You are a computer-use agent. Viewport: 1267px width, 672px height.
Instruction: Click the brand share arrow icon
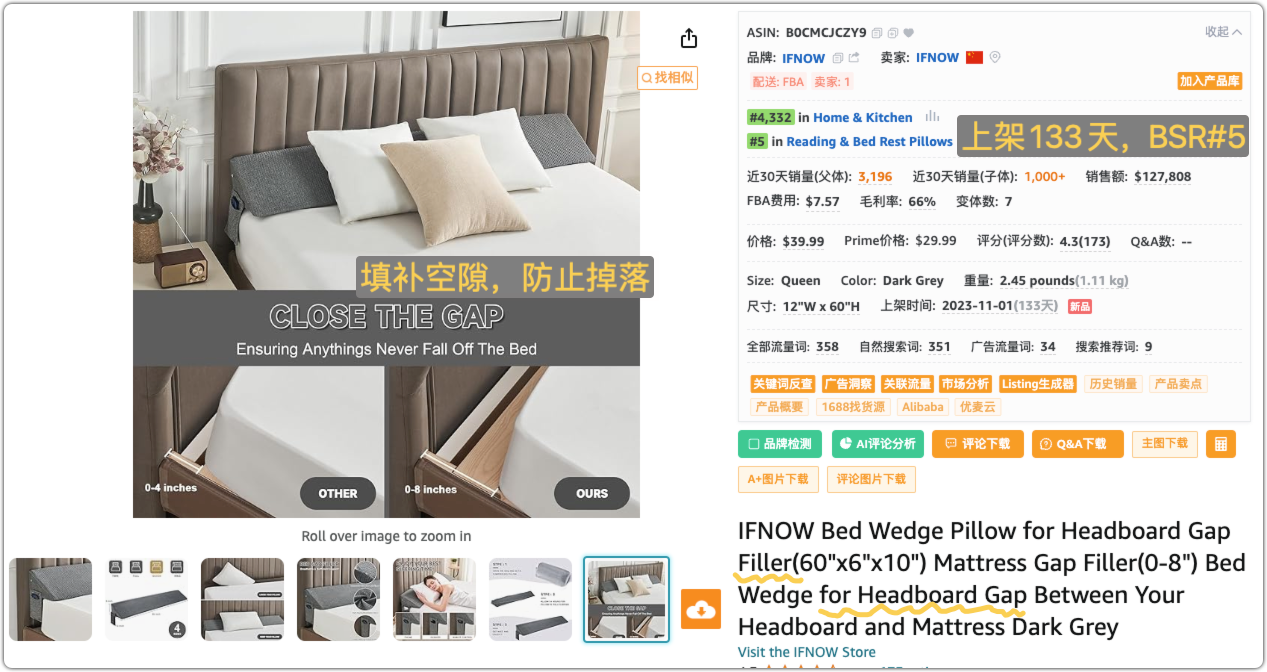[x=854, y=58]
